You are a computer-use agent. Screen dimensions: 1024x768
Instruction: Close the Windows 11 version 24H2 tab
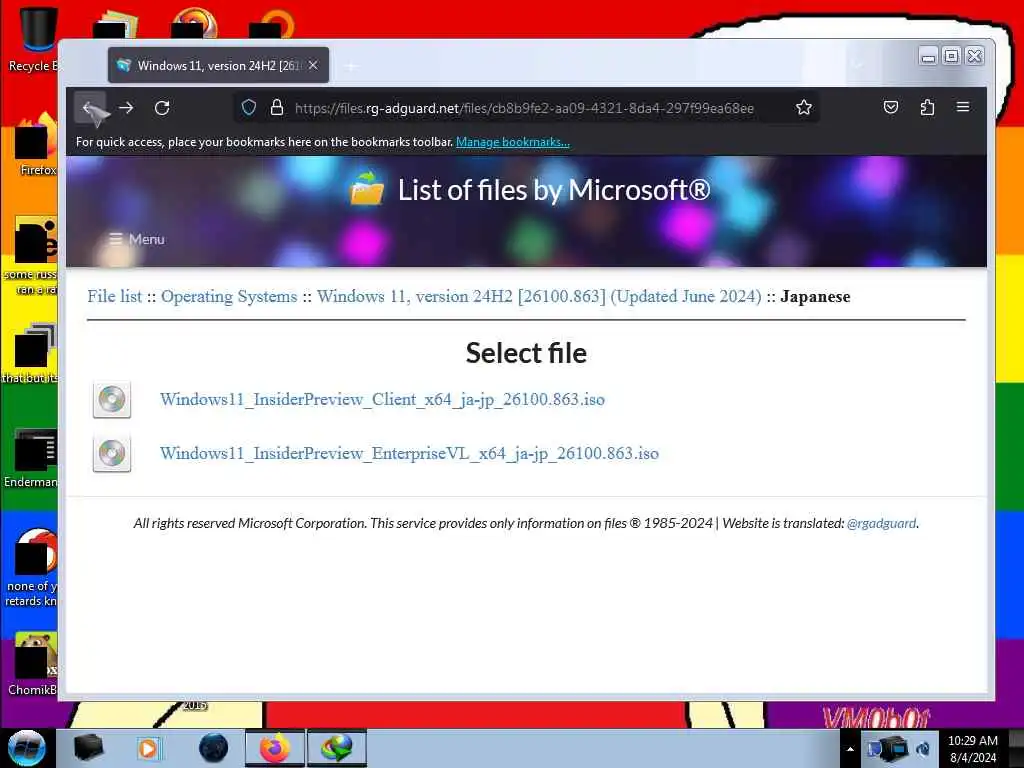(313, 65)
